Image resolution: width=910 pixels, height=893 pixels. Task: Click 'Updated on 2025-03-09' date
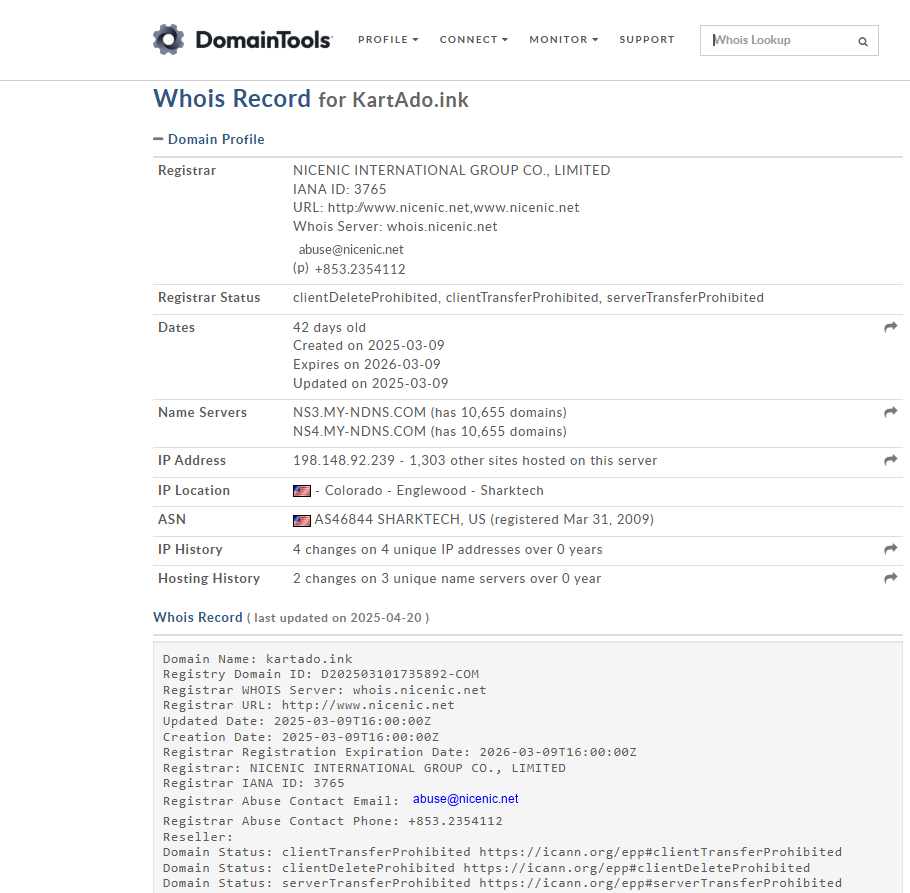[370, 384]
